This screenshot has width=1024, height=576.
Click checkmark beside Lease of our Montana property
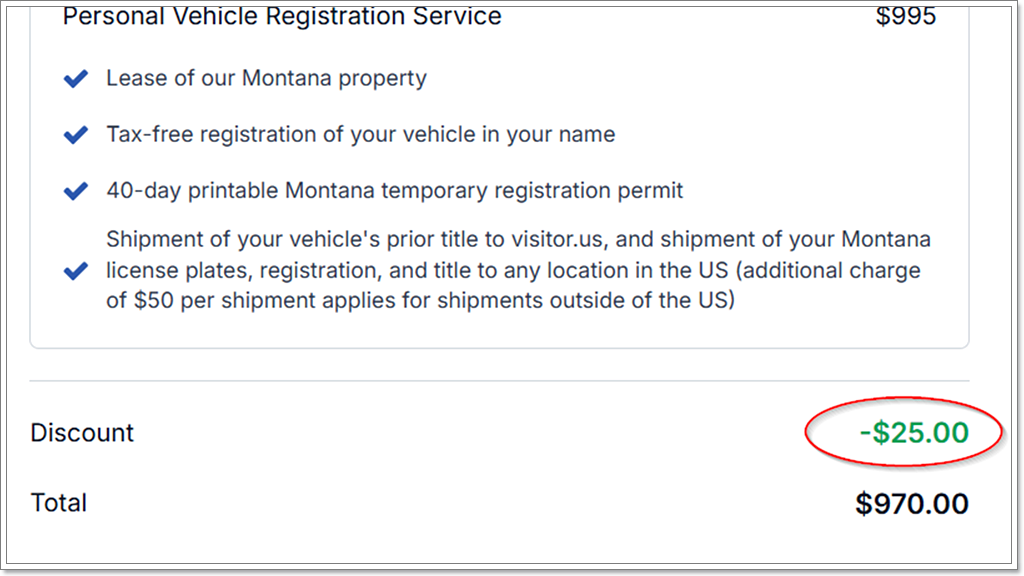[x=76, y=78]
